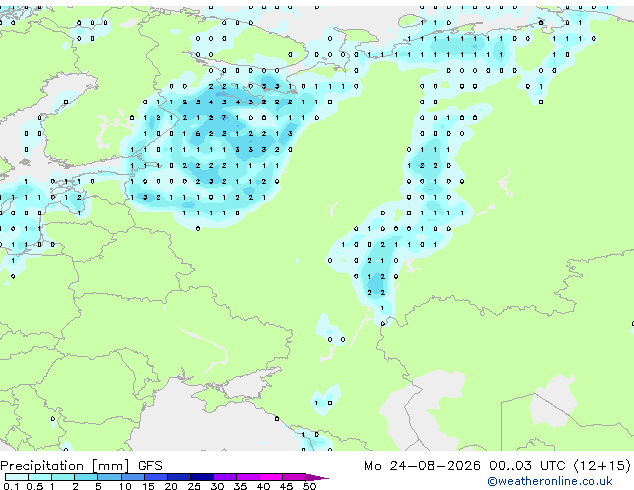Screen dimensions: 634x490
Task: Click the '0.1' legend scale label
Action: coord(11,486)
